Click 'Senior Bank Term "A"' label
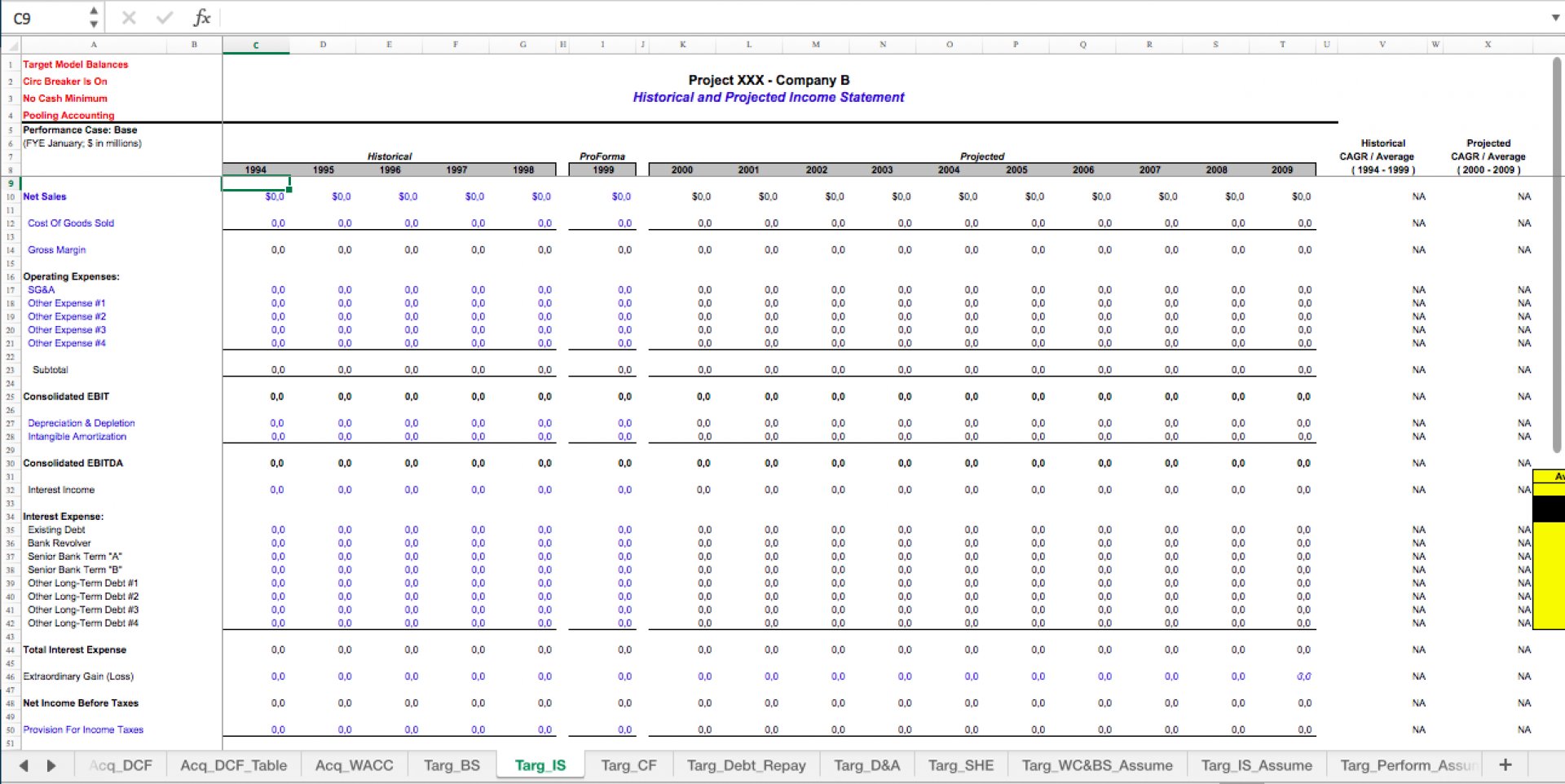 click(x=75, y=557)
